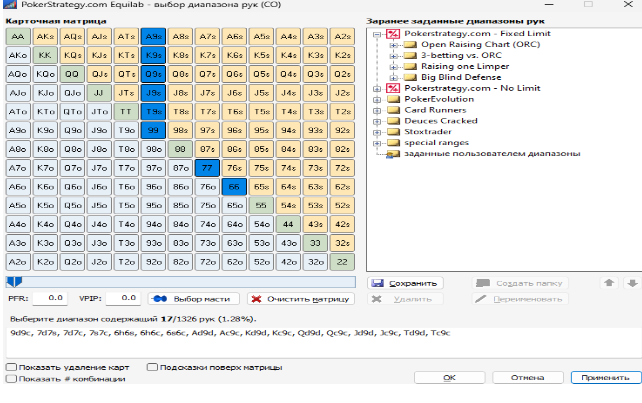Click Выбор масти button
642x403 pixels.
point(194,299)
